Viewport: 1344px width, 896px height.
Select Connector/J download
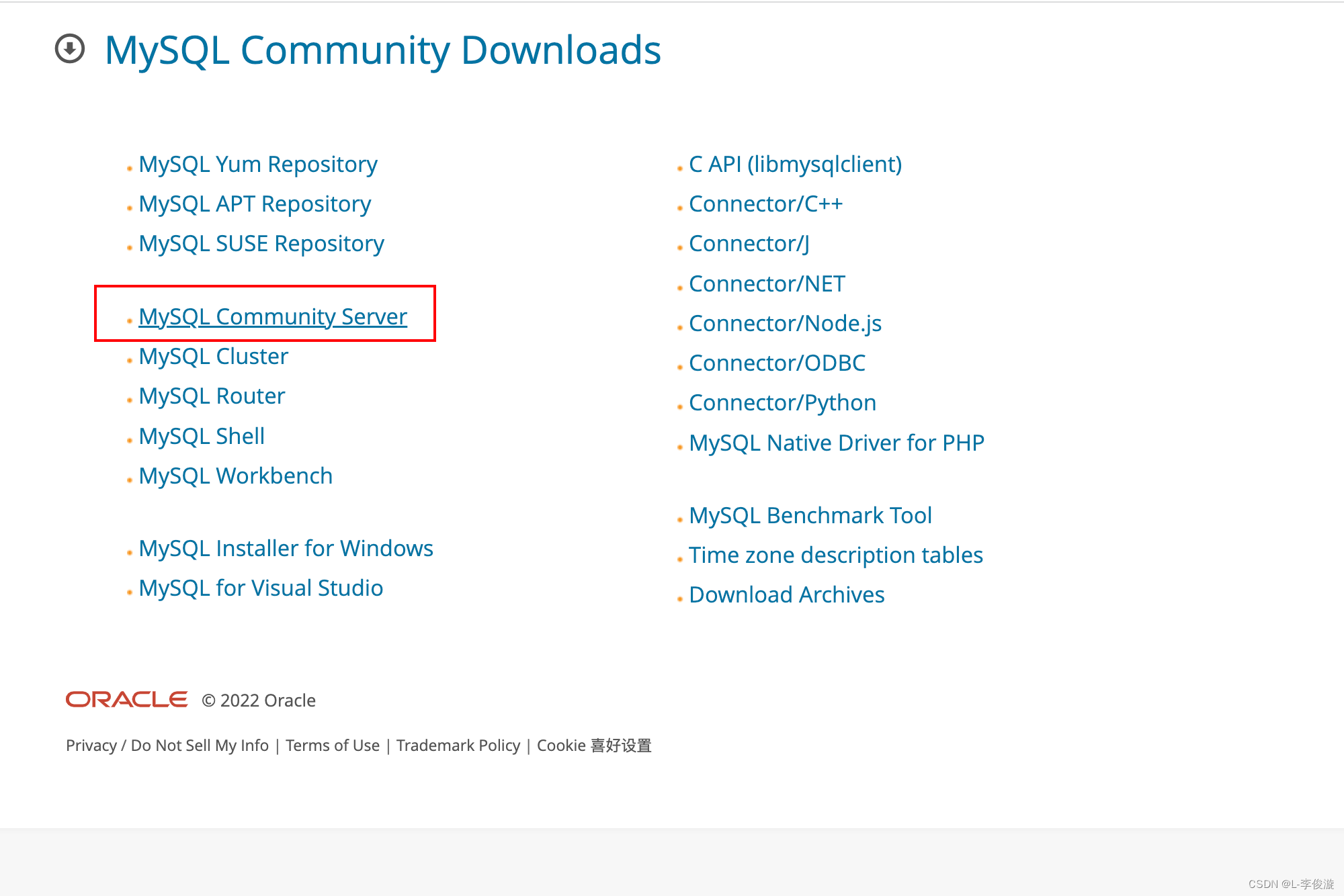[749, 244]
